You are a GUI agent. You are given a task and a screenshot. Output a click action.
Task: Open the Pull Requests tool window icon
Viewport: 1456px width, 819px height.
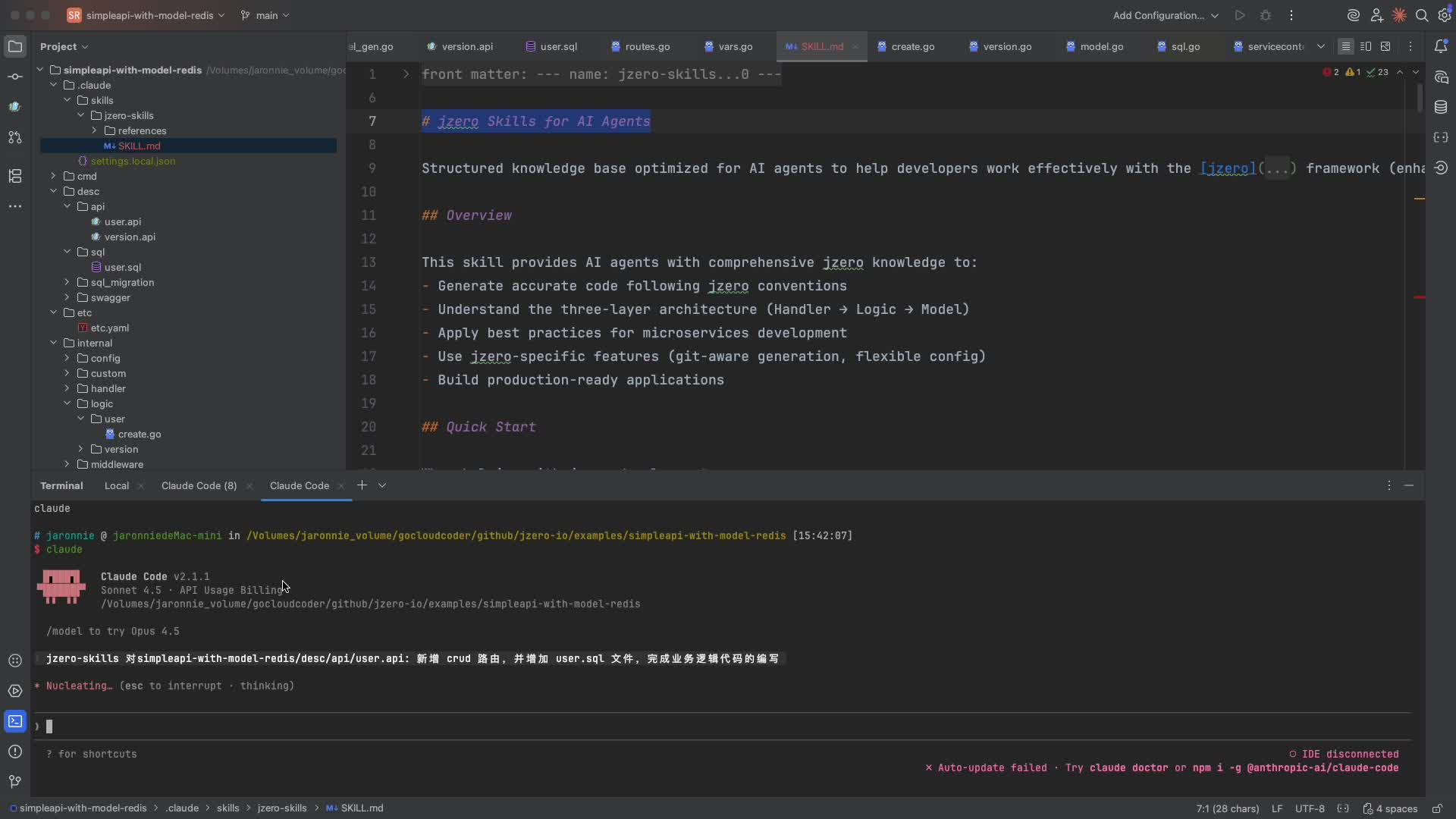point(14,137)
